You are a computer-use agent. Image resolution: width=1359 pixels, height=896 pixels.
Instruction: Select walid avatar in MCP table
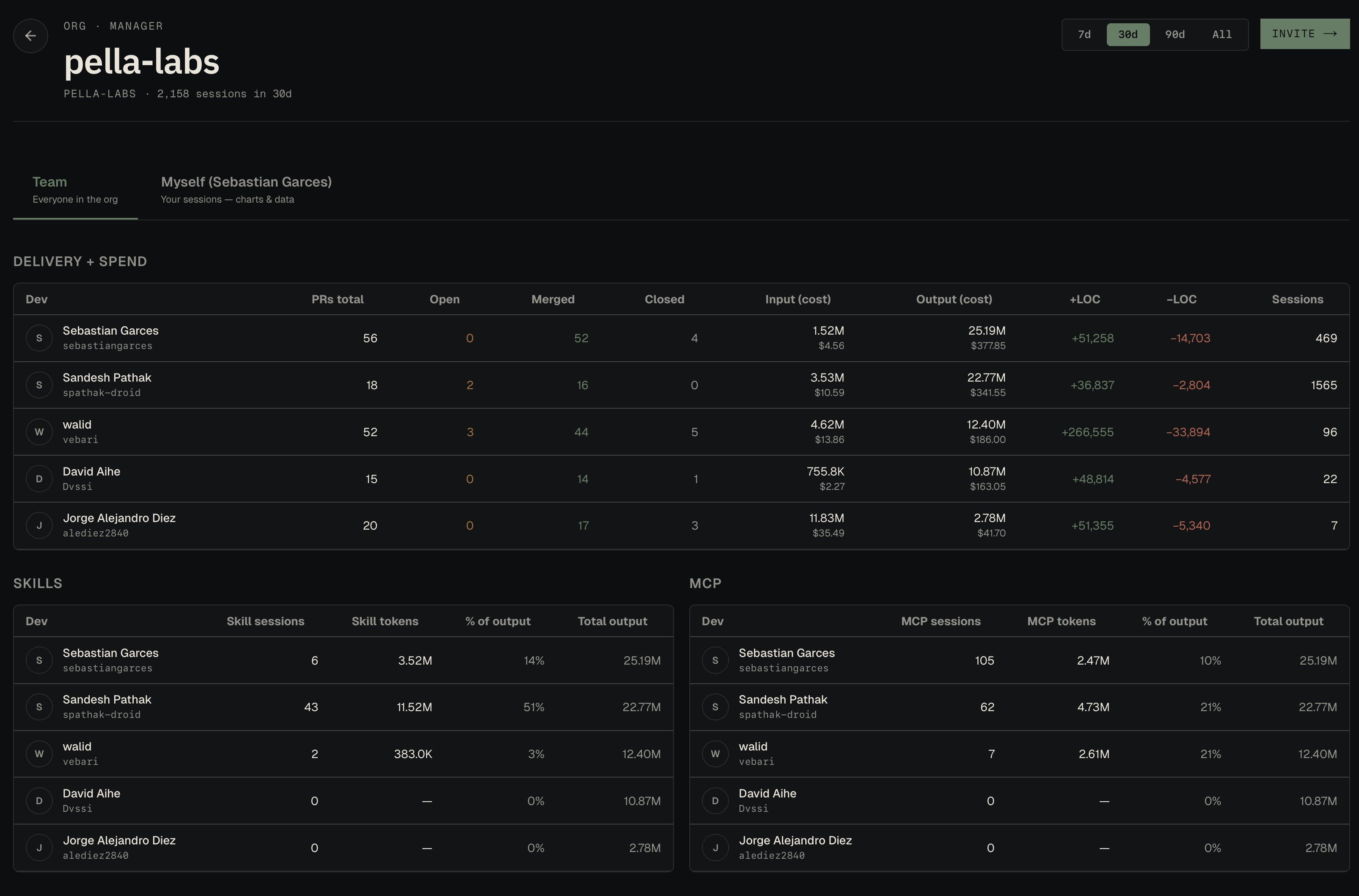[715, 754]
